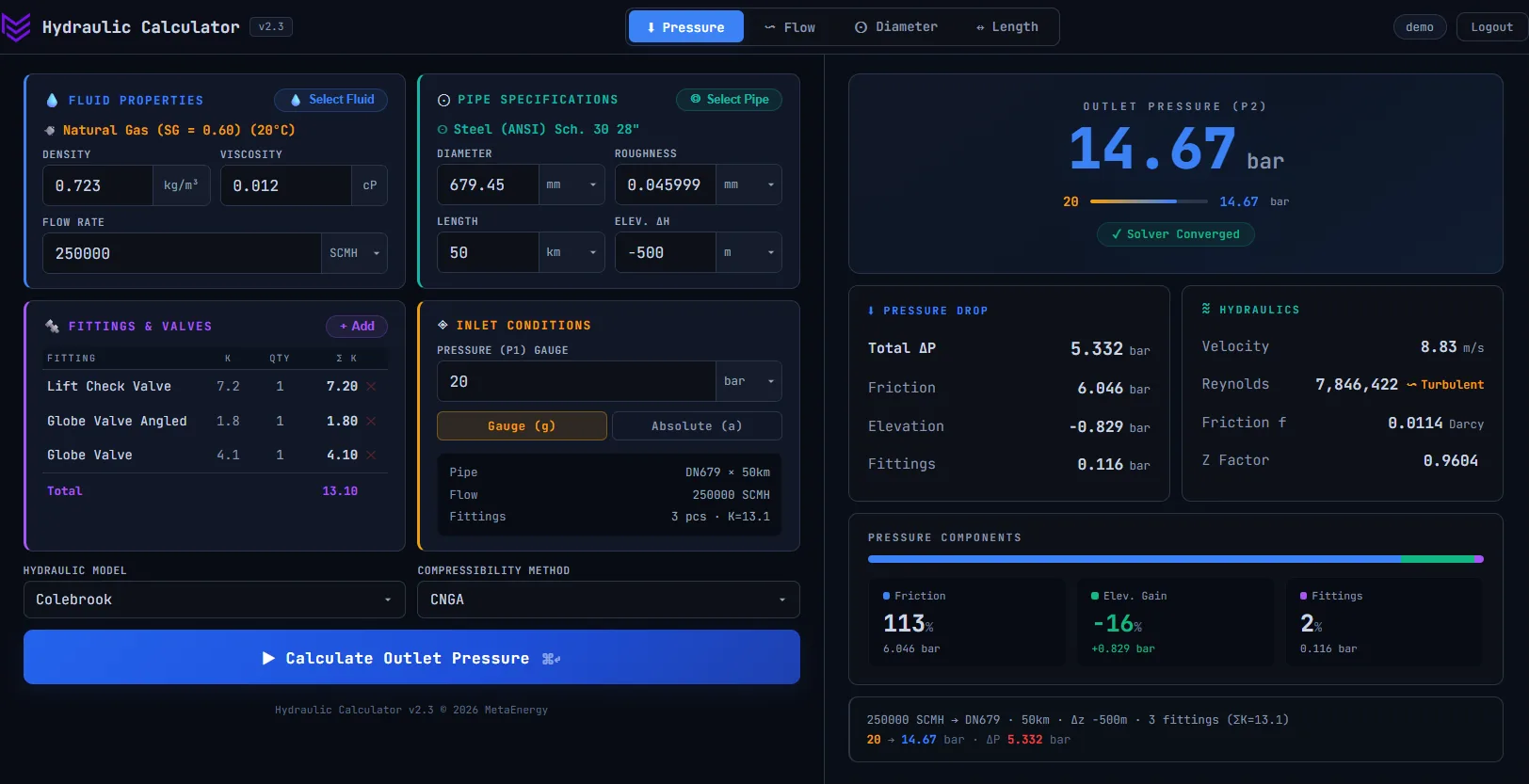Image resolution: width=1529 pixels, height=784 pixels.
Task: Click the Density input field
Action: click(x=98, y=185)
